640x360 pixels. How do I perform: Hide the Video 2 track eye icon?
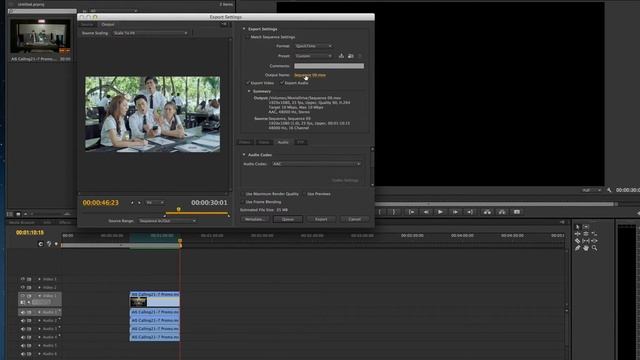[x=22, y=287]
